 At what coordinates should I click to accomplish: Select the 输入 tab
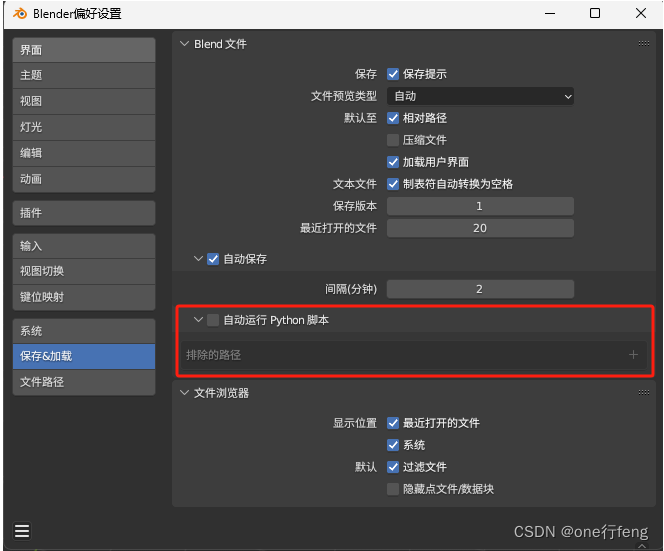84,246
